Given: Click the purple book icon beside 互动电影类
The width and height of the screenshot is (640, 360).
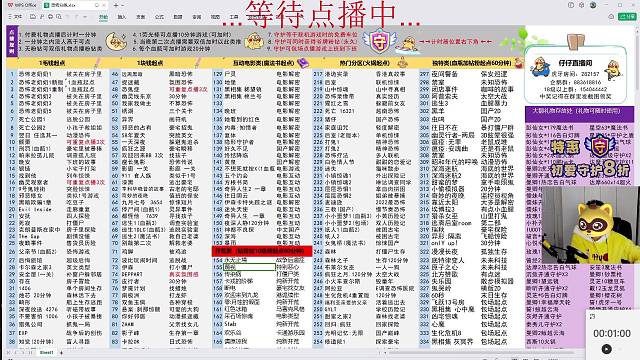Looking at the screenshot, I should point(302,63).
